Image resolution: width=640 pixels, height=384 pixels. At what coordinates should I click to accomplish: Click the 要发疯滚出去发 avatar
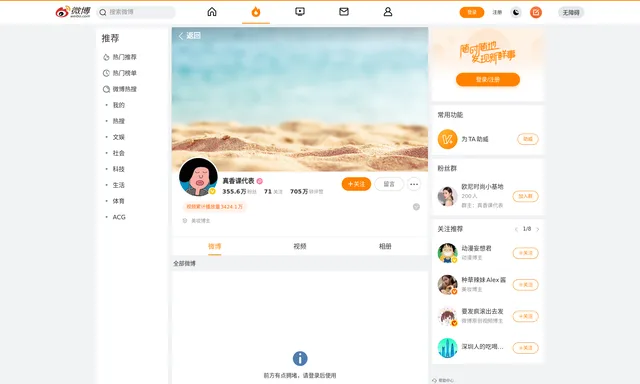(447, 316)
